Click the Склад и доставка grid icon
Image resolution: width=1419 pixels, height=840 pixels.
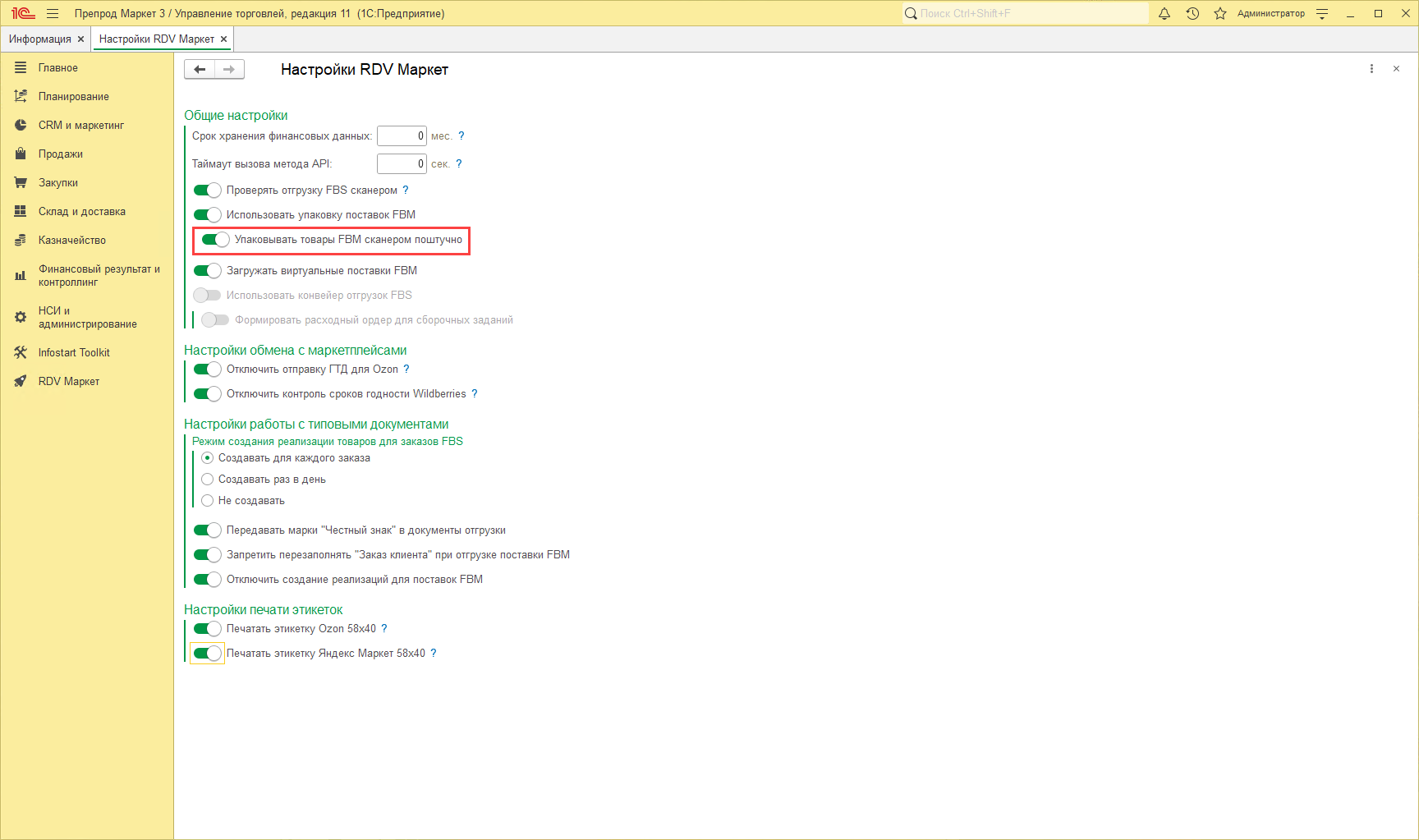pyautogui.click(x=21, y=211)
